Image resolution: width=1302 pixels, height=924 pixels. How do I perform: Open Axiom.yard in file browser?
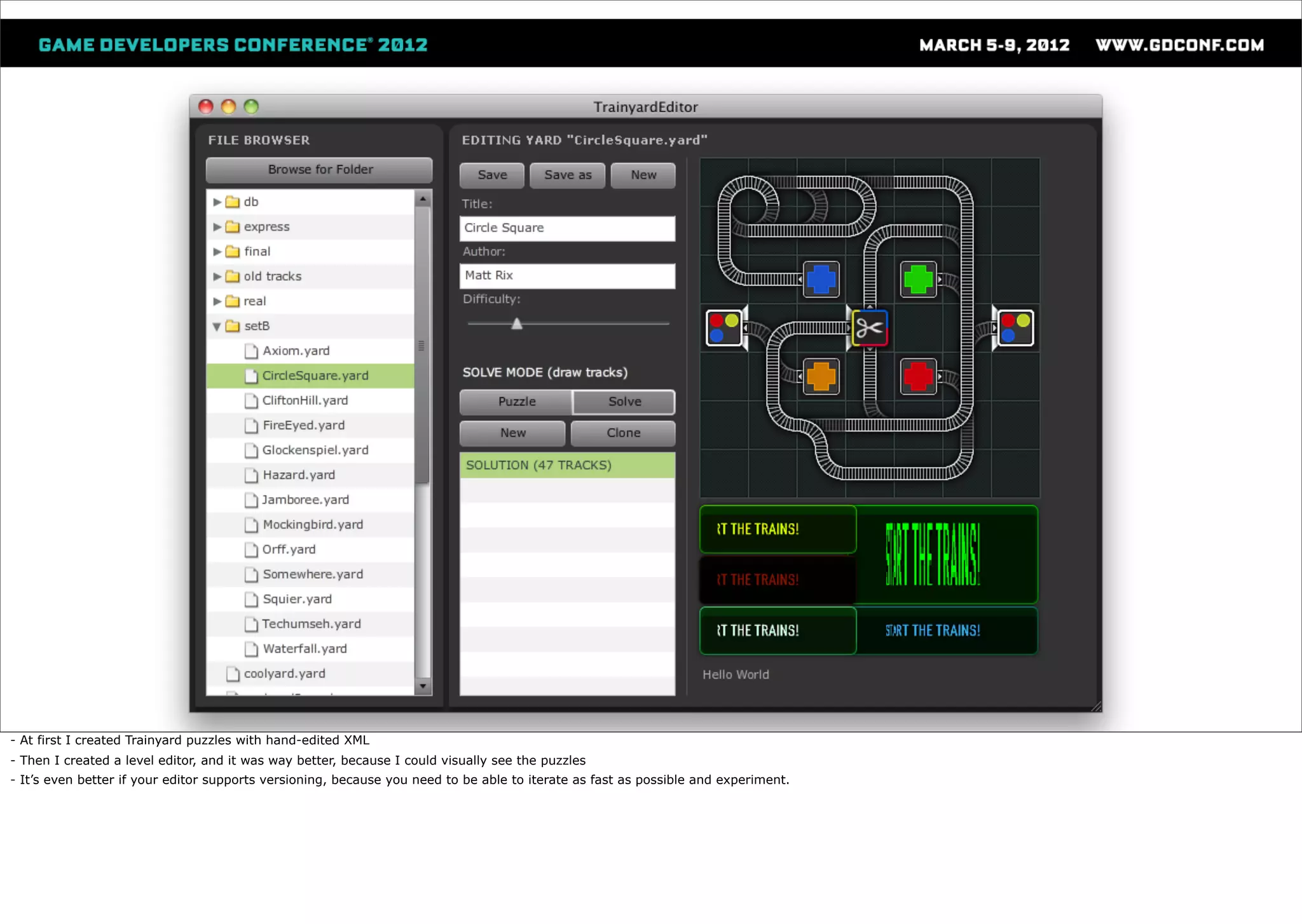[x=296, y=351]
